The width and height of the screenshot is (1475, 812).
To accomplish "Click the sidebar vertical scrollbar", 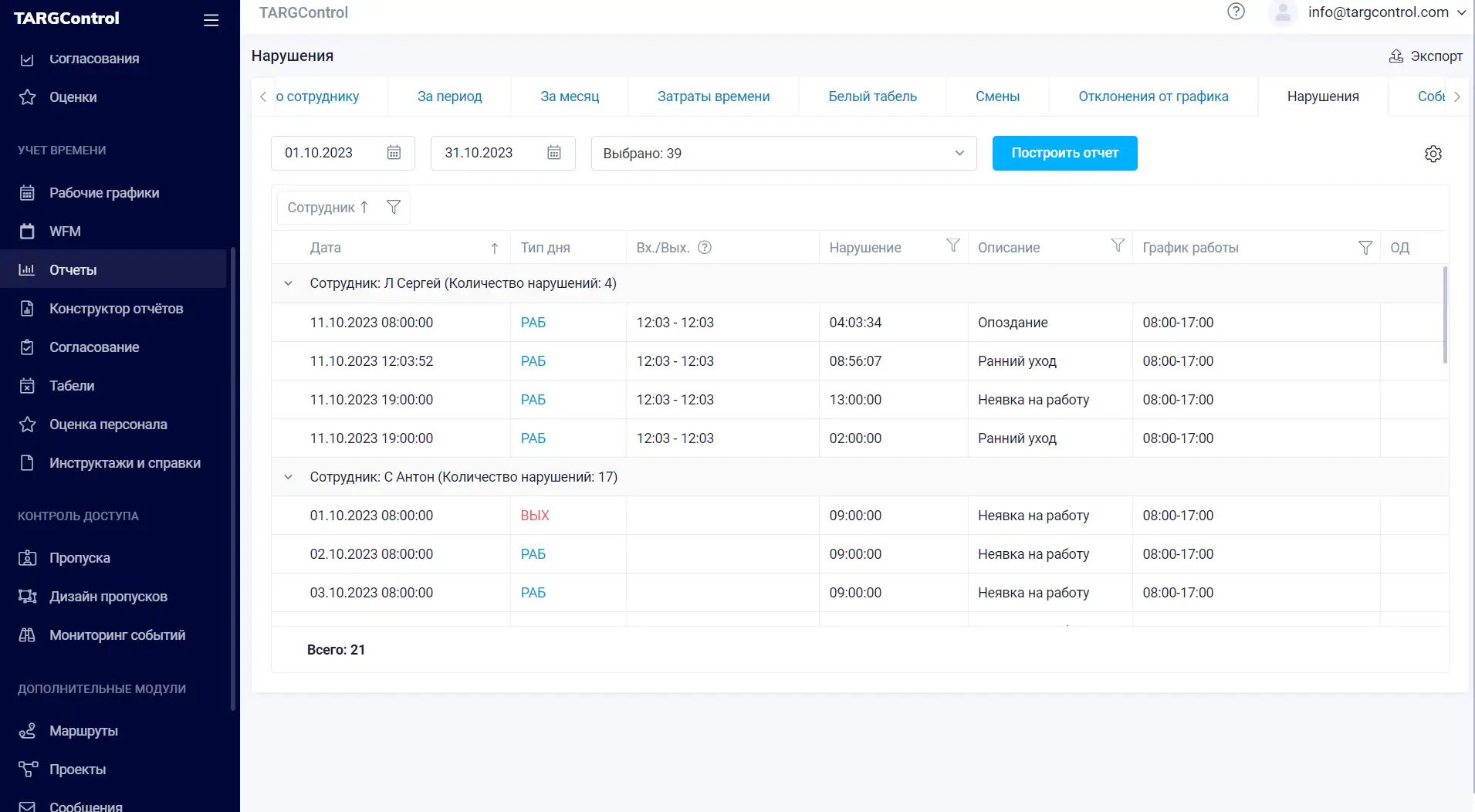I will [x=232, y=479].
